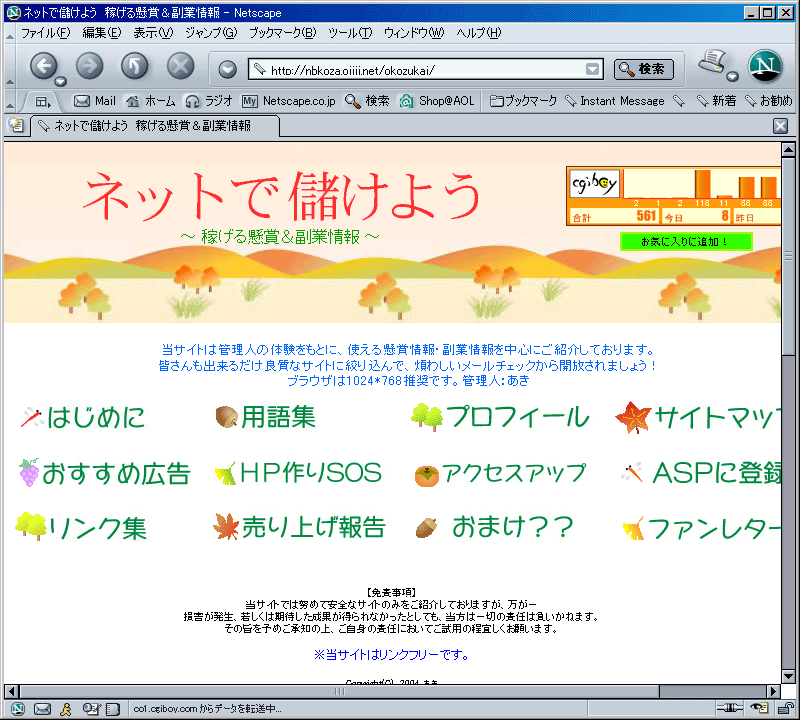This screenshot has width=800, height=720.
Task: Open Composer from the status bar icon
Action: (92, 708)
